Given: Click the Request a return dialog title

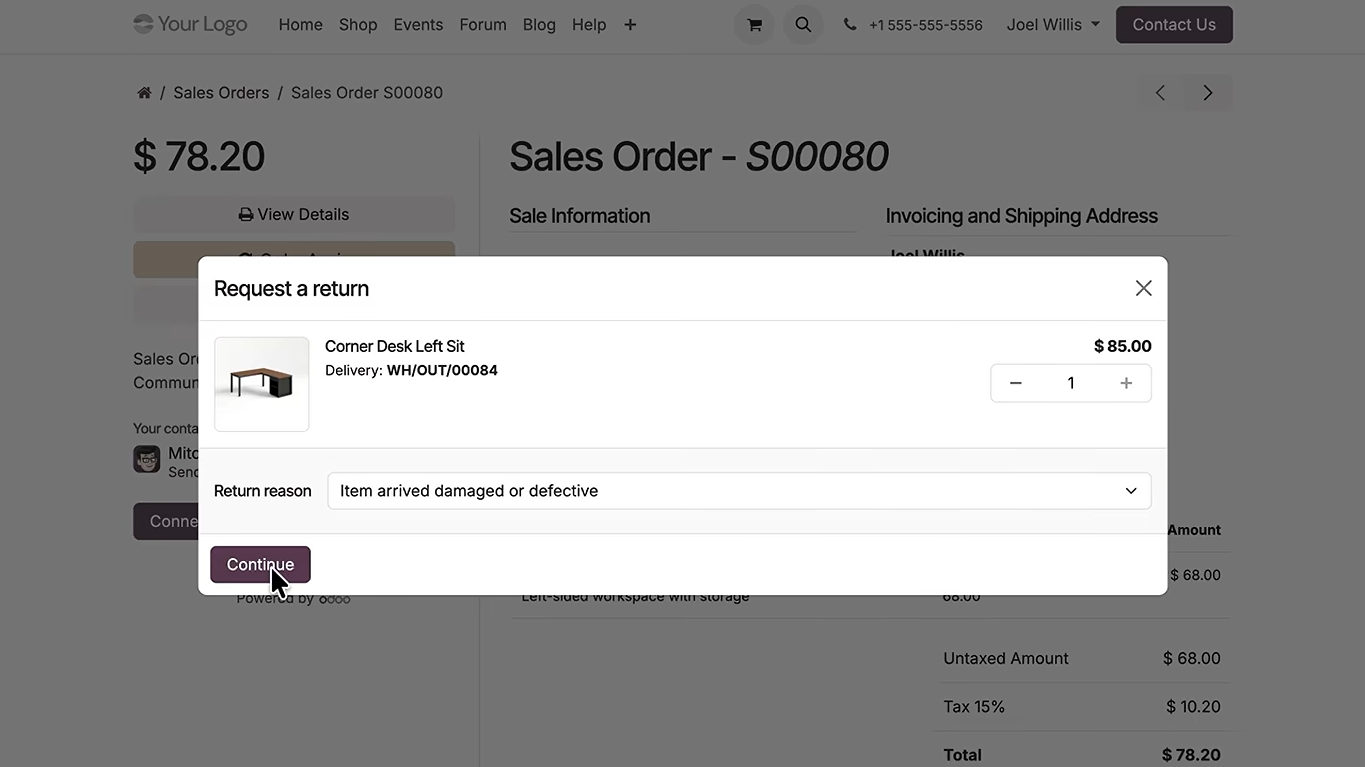Looking at the screenshot, I should coord(292,288).
